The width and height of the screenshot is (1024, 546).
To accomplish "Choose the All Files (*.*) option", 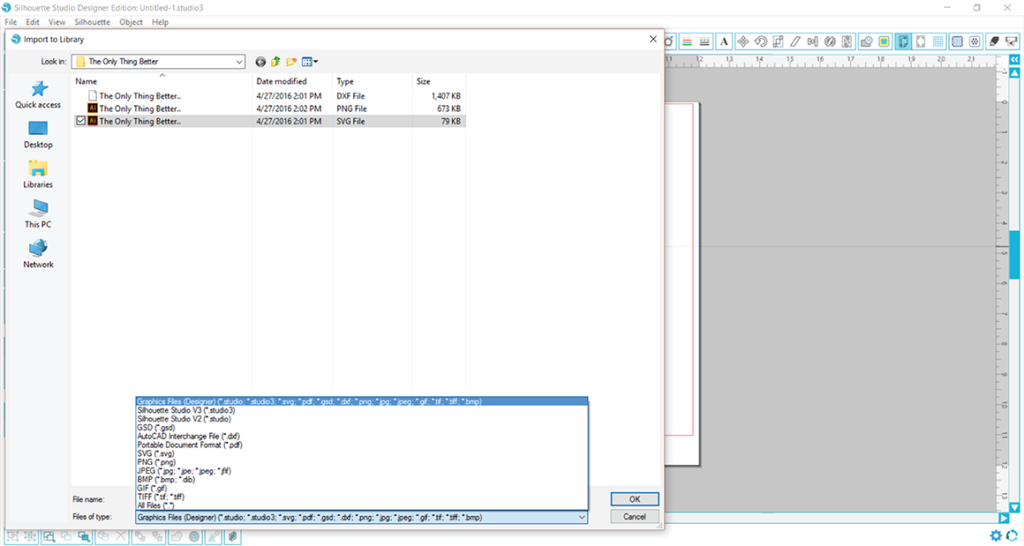I will [155, 506].
